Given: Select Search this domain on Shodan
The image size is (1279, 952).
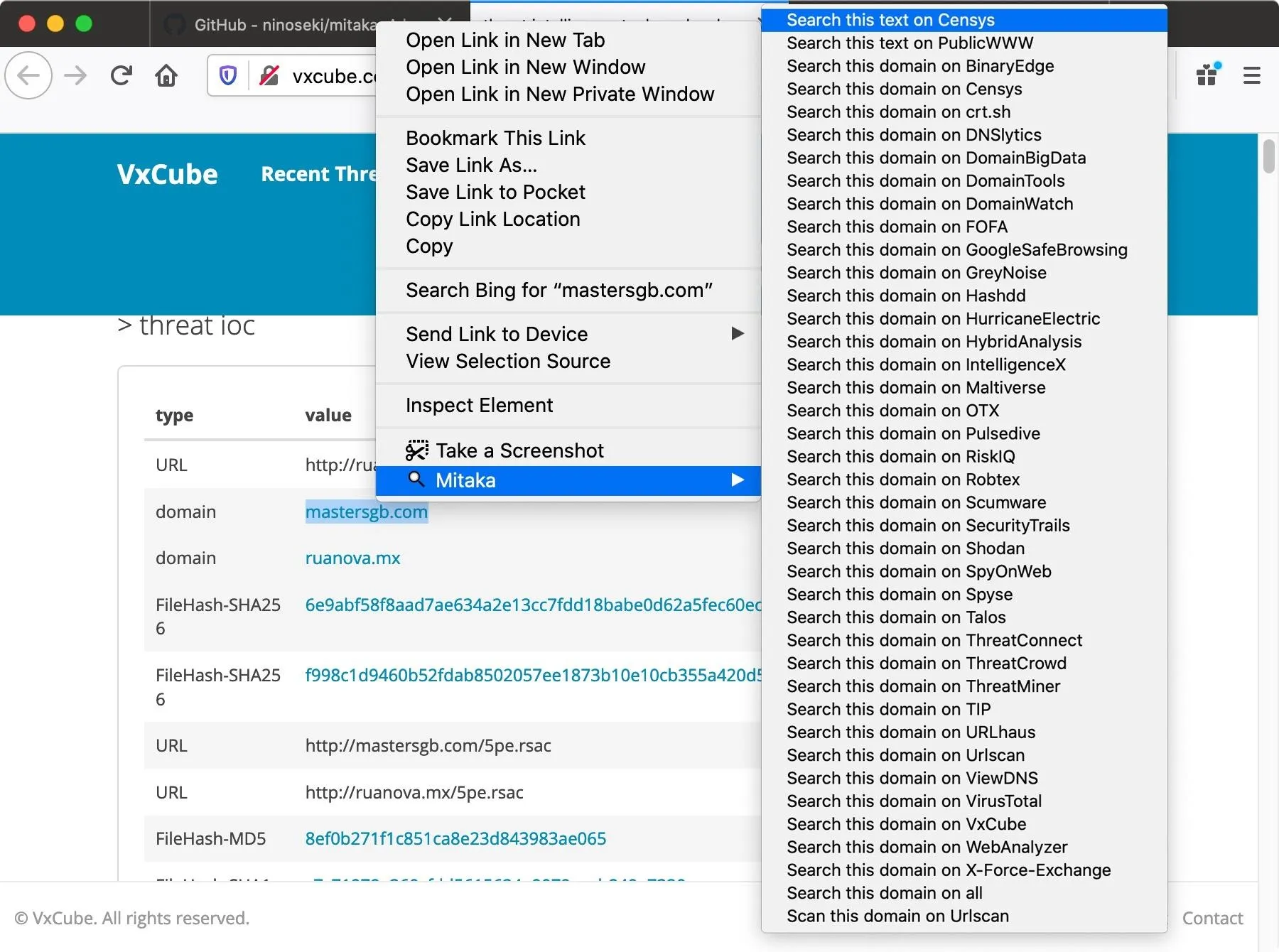Looking at the screenshot, I should 964,548.
